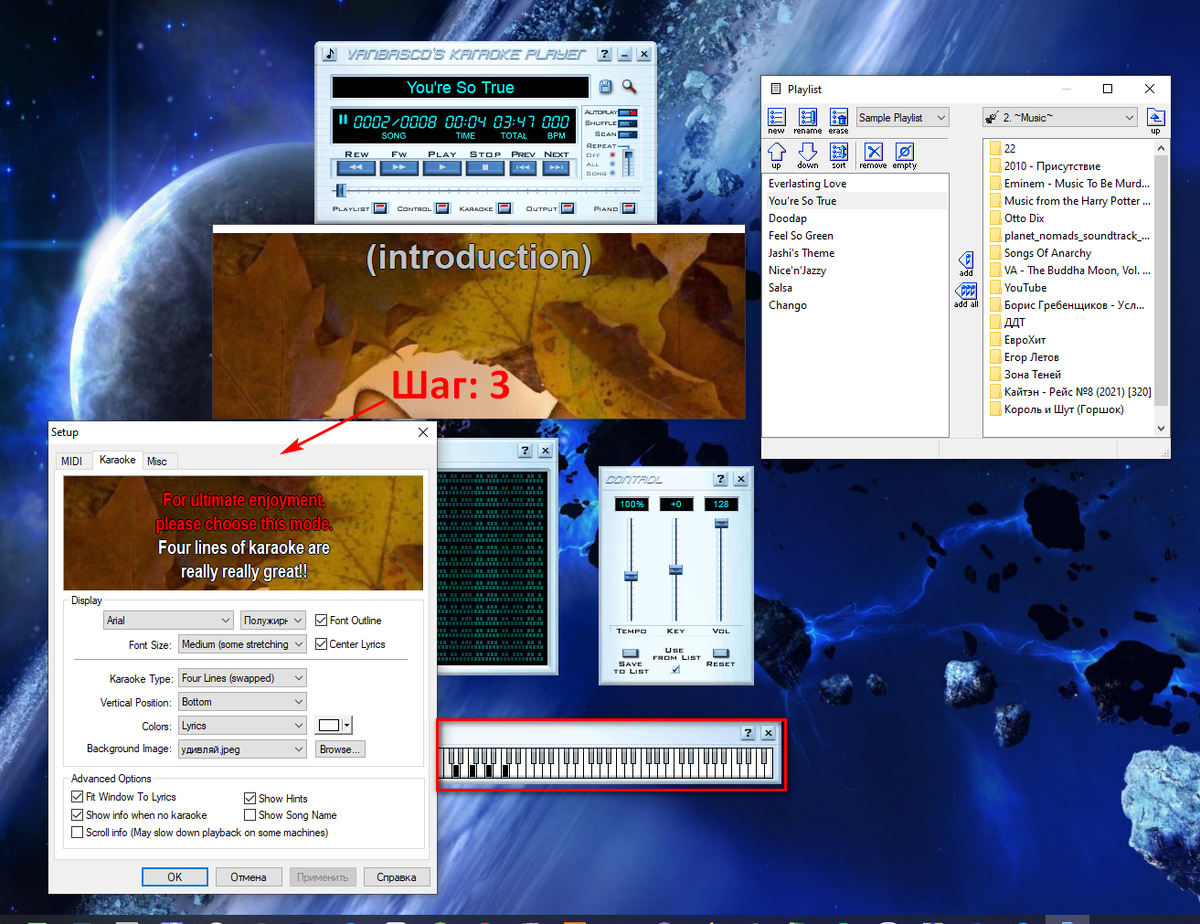
Task: Click the Tempo slider handle in Control
Action: [631, 575]
